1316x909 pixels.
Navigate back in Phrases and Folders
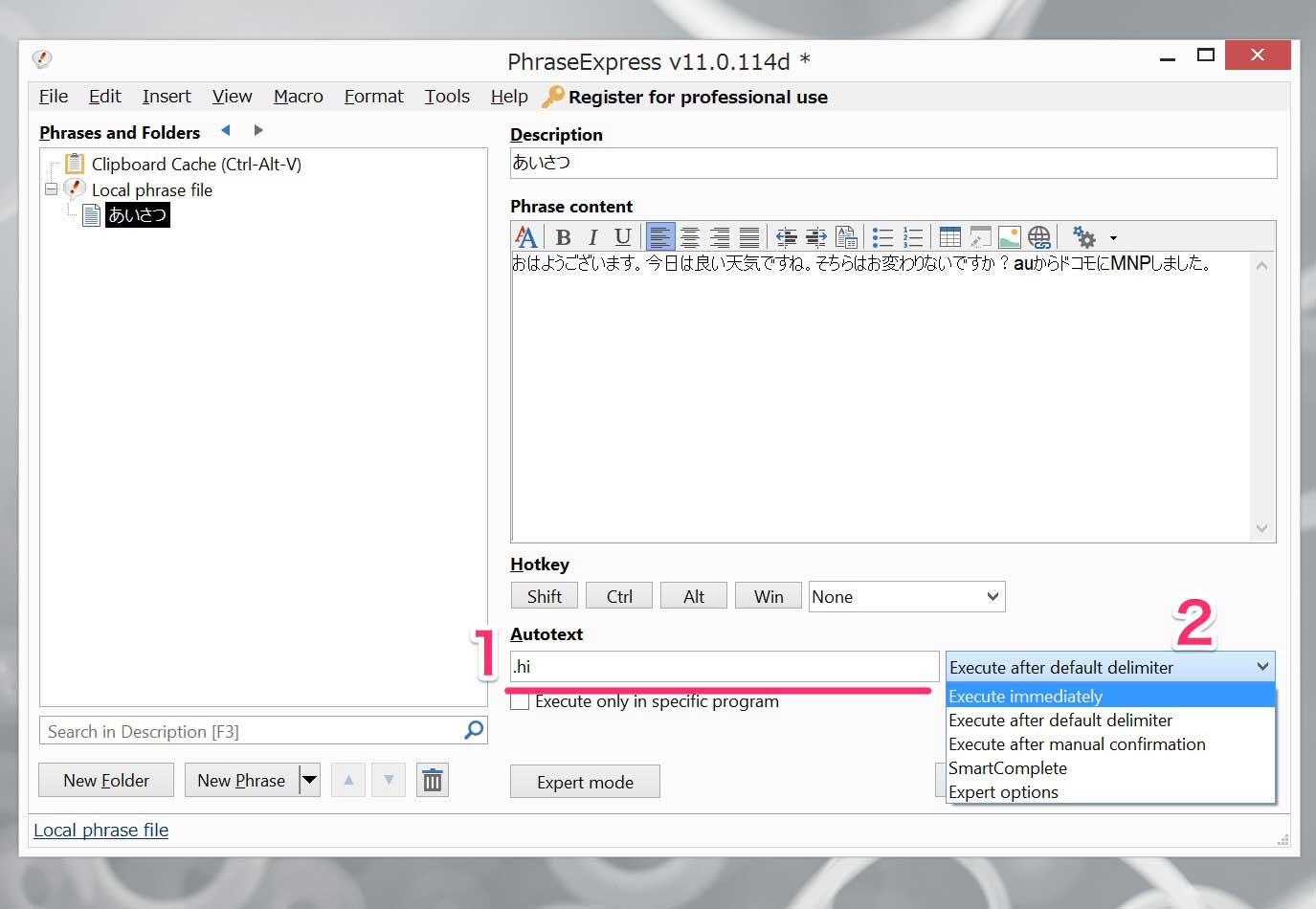pos(226,130)
